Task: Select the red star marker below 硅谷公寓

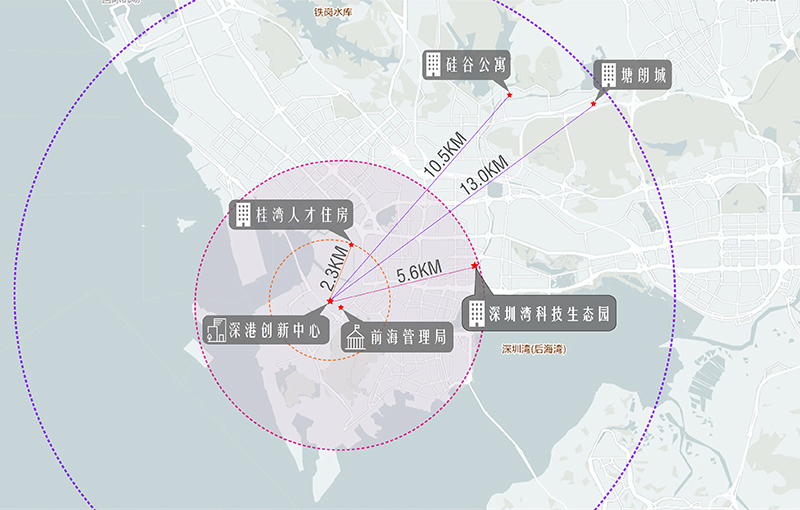Action: point(509,95)
